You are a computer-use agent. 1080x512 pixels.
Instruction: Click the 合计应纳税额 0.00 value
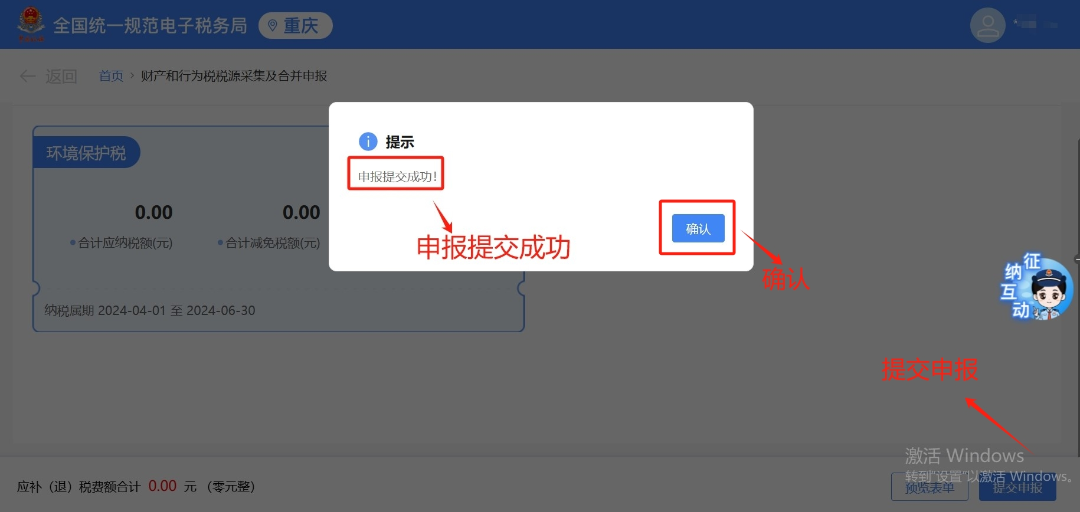(154, 212)
